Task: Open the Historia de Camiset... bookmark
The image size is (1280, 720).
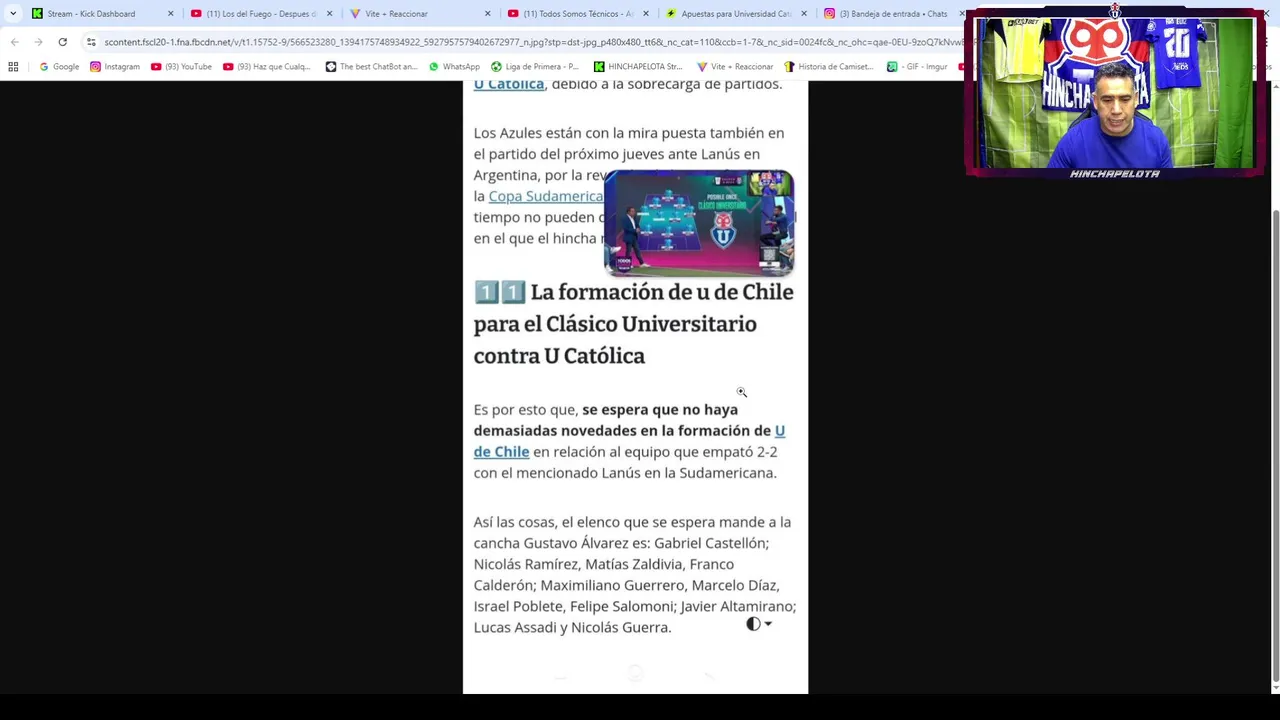Action: (x=829, y=67)
